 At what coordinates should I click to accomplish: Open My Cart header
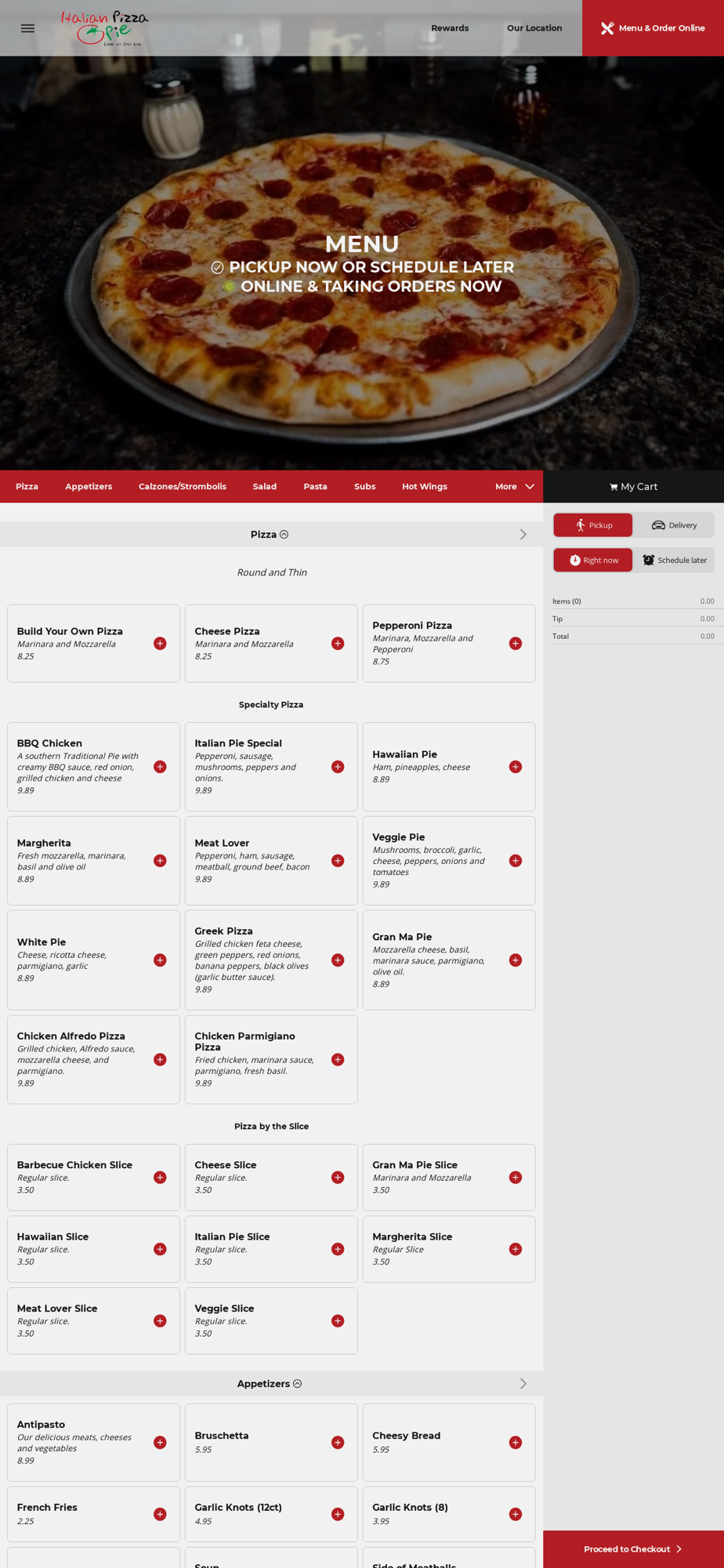pos(633,487)
